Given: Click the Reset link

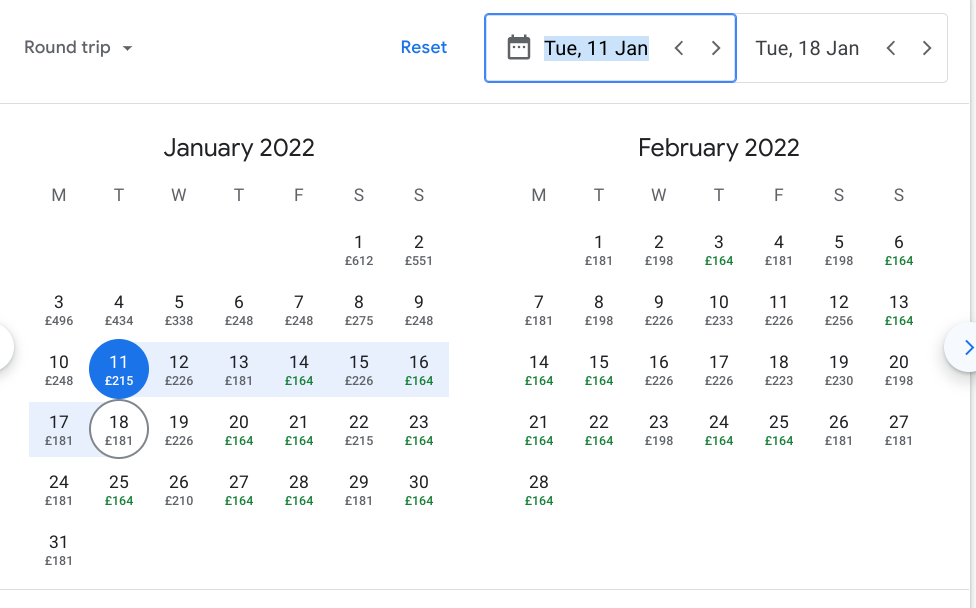Looking at the screenshot, I should (423, 47).
